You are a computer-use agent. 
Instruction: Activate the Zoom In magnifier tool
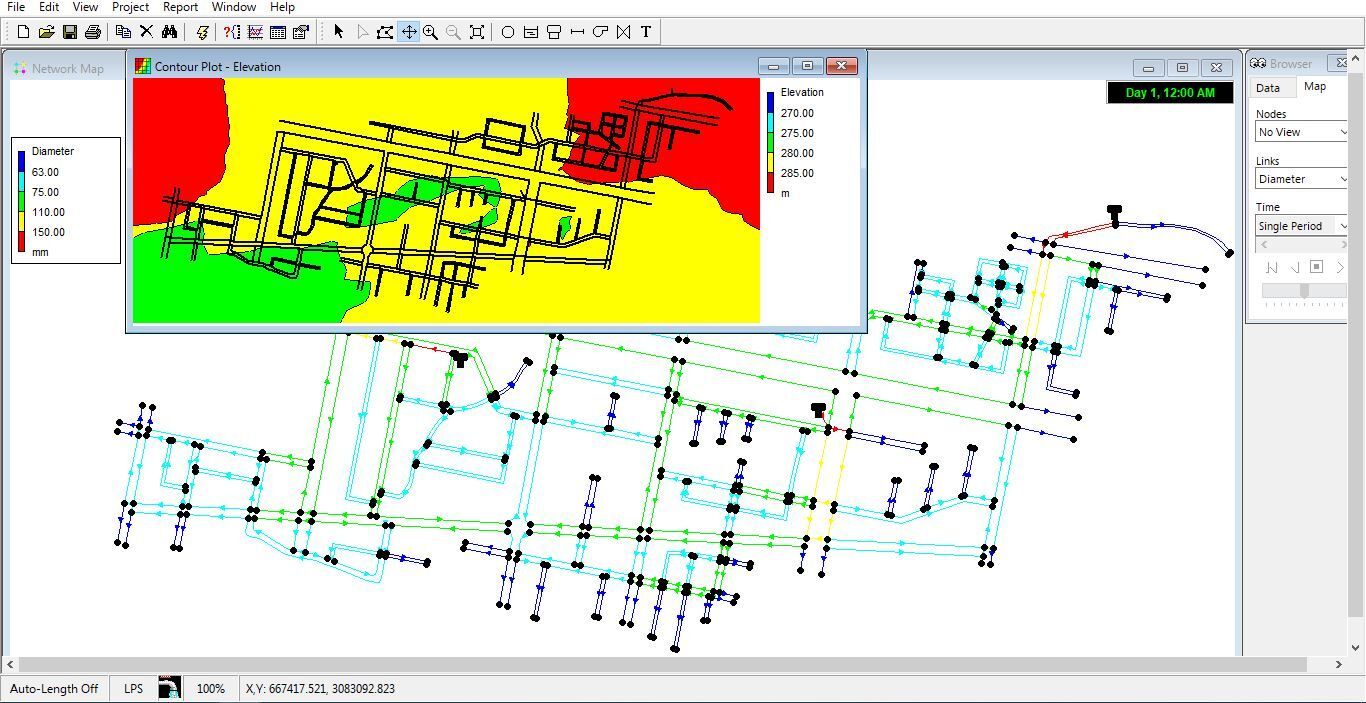click(431, 32)
